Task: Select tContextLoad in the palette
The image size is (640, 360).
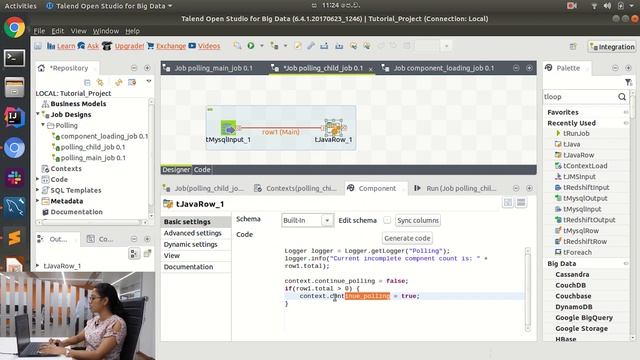Action: [x=585, y=166]
